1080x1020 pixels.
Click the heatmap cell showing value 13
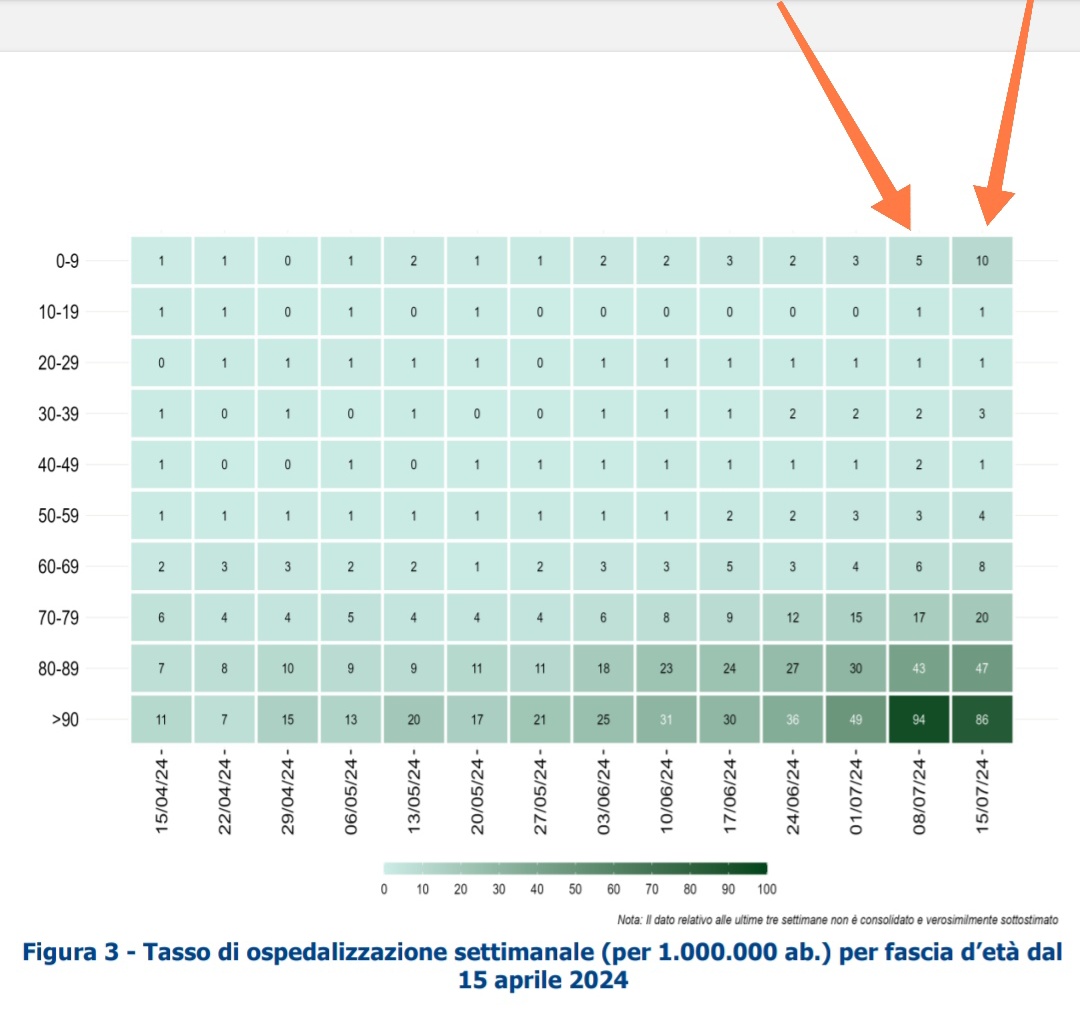(351, 720)
